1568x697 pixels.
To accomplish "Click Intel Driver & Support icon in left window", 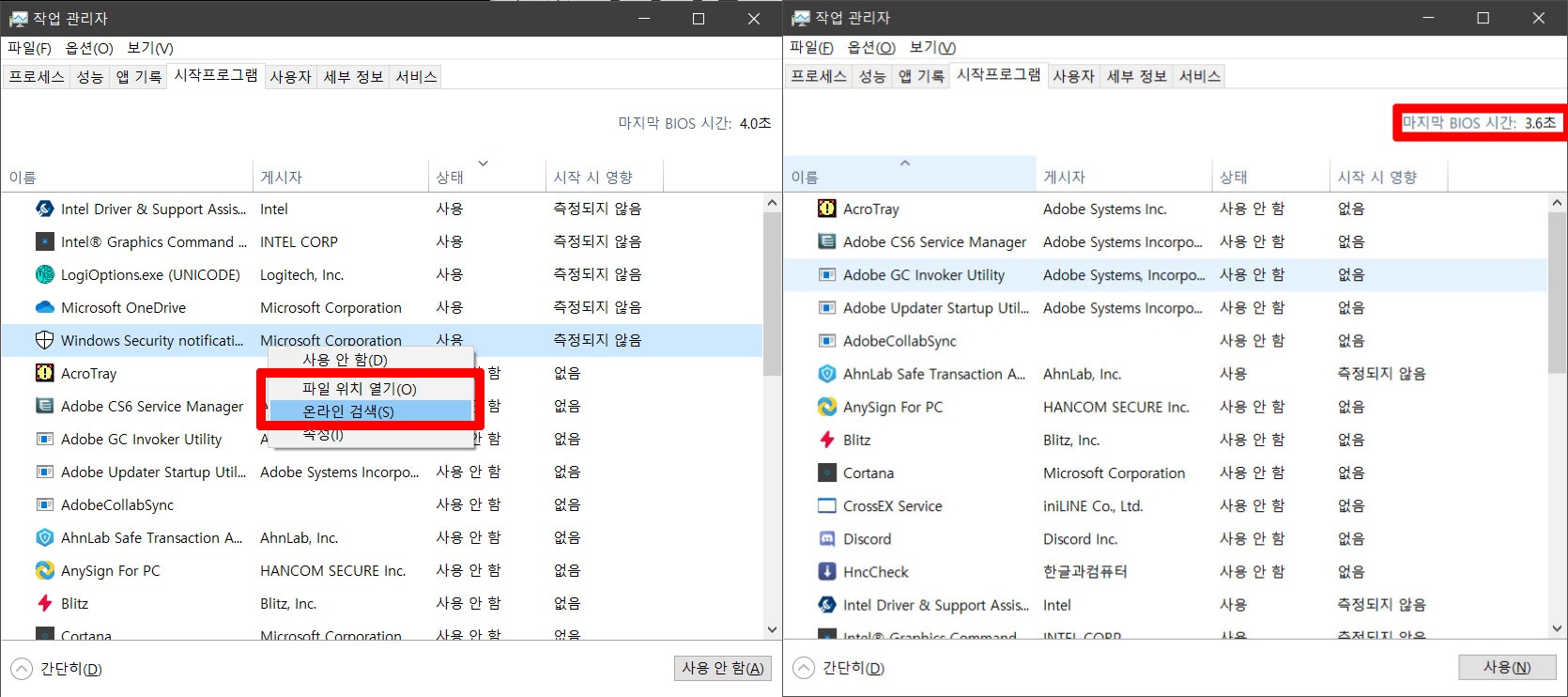I will coord(44,209).
